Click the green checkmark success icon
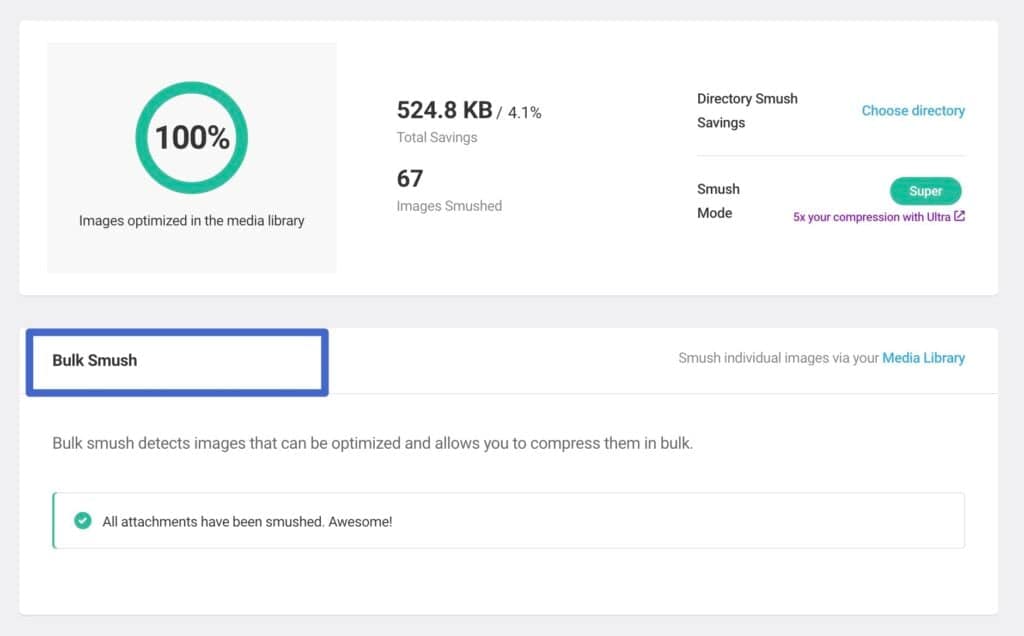This screenshot has height=636, width=1024. pos(83,521)
